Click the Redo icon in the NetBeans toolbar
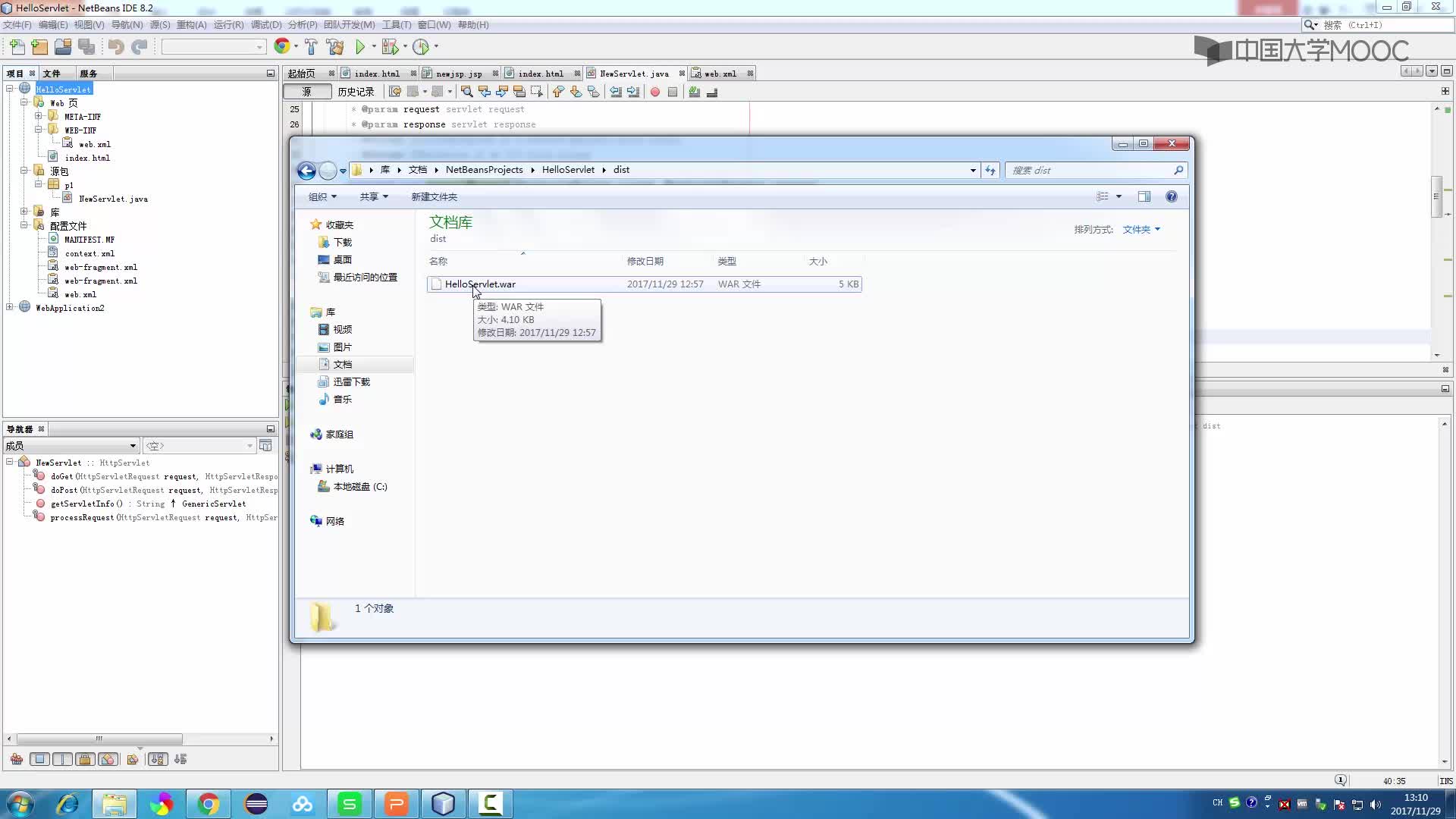Viewport: 1456px width, 819px height. tap(139, 47)
